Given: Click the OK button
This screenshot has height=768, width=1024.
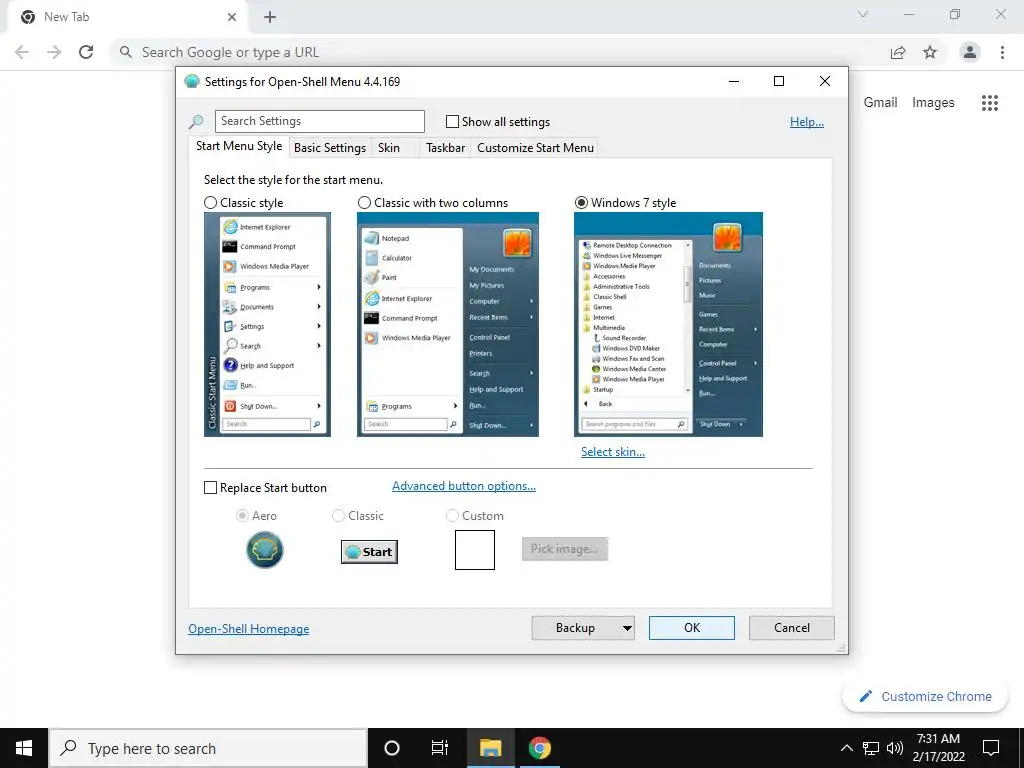Looking at the screenshot, I should [692, 628].
